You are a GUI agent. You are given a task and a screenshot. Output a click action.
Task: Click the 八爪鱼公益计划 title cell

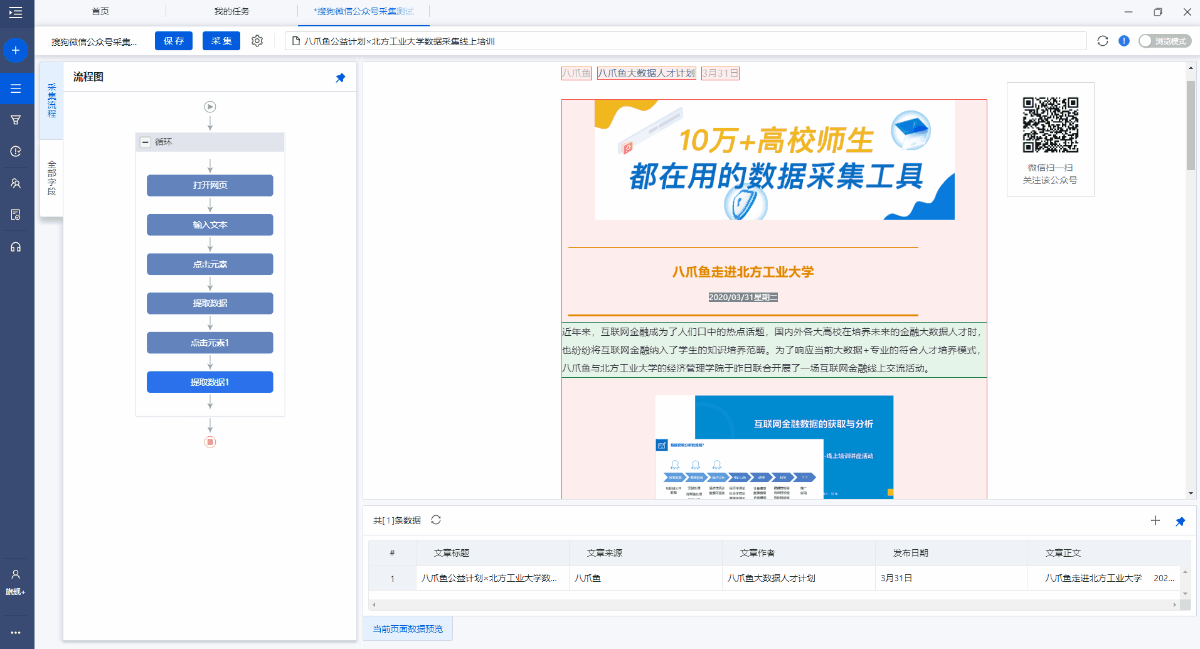click(x=490, y=578)
